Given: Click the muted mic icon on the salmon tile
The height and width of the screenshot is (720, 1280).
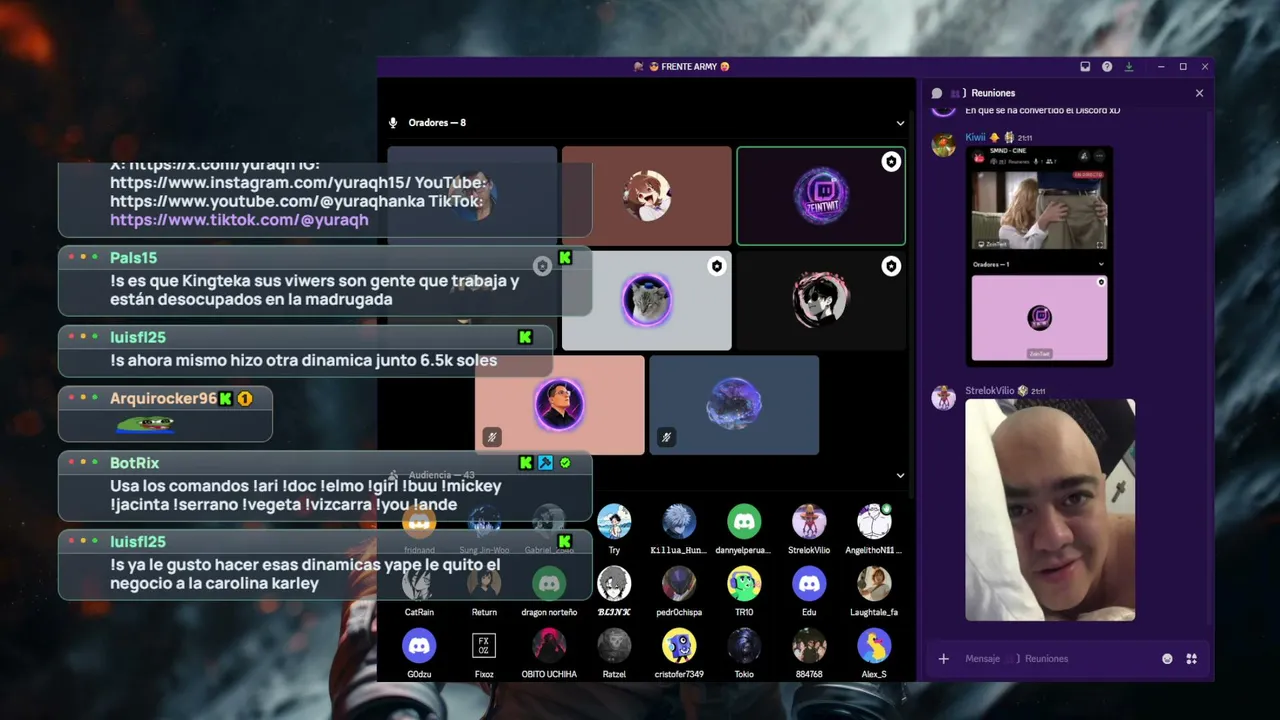Looking at the screenshot, I should coord(491,437).
